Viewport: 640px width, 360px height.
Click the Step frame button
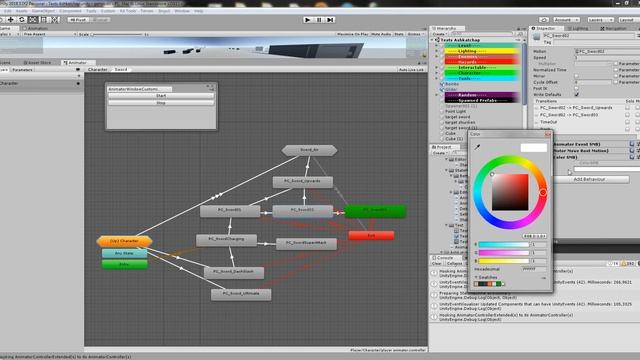point(330,20)
